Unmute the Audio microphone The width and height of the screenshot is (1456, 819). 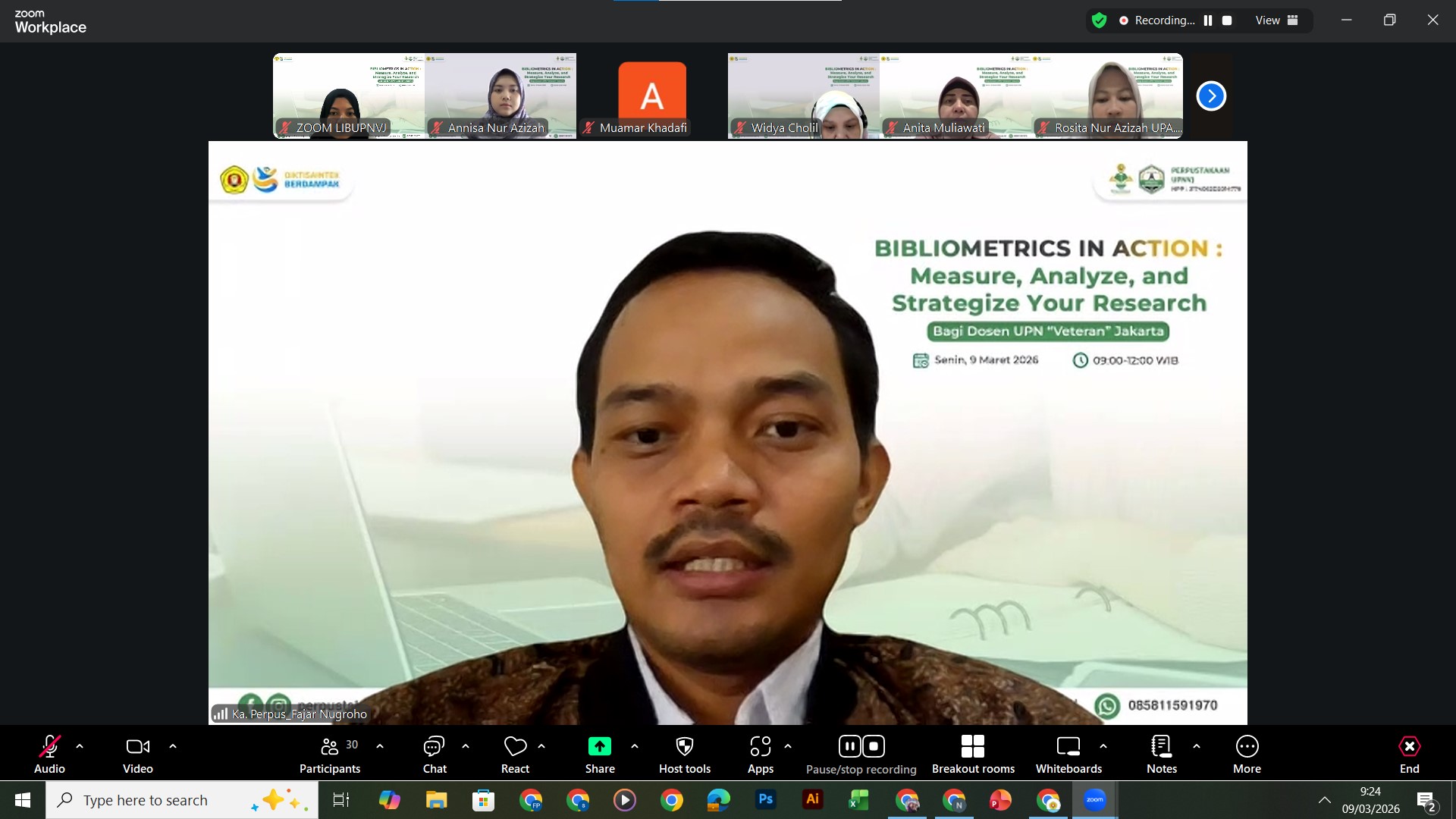click(49, 747)
